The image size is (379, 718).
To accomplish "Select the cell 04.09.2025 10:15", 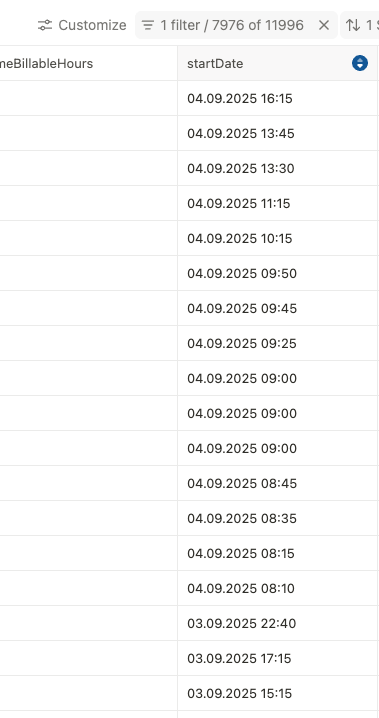I will (x=277, y=239).
